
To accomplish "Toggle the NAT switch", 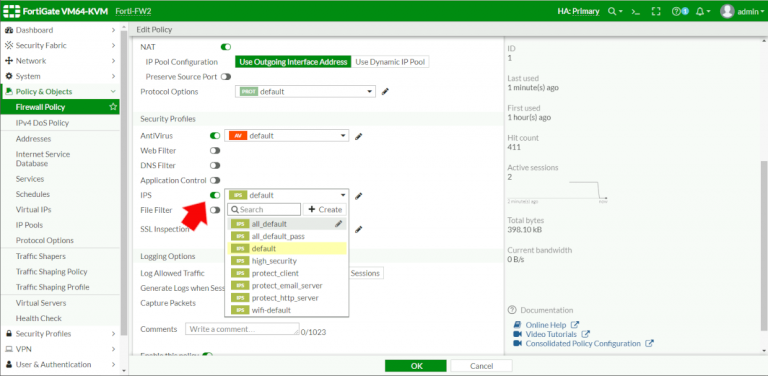I will coord(226,47).
